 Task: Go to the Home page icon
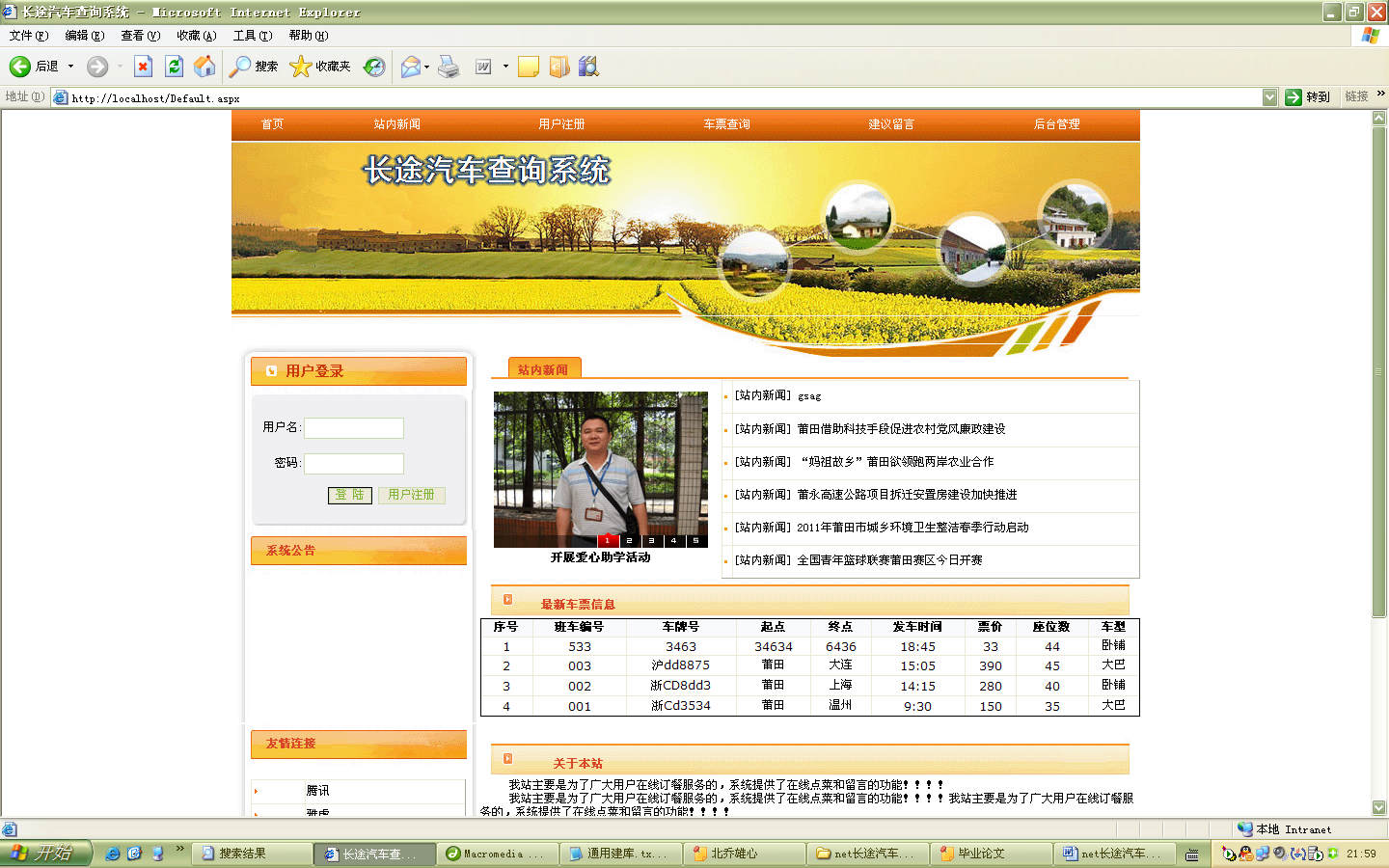pyautogui.click(x=204, y=67)
